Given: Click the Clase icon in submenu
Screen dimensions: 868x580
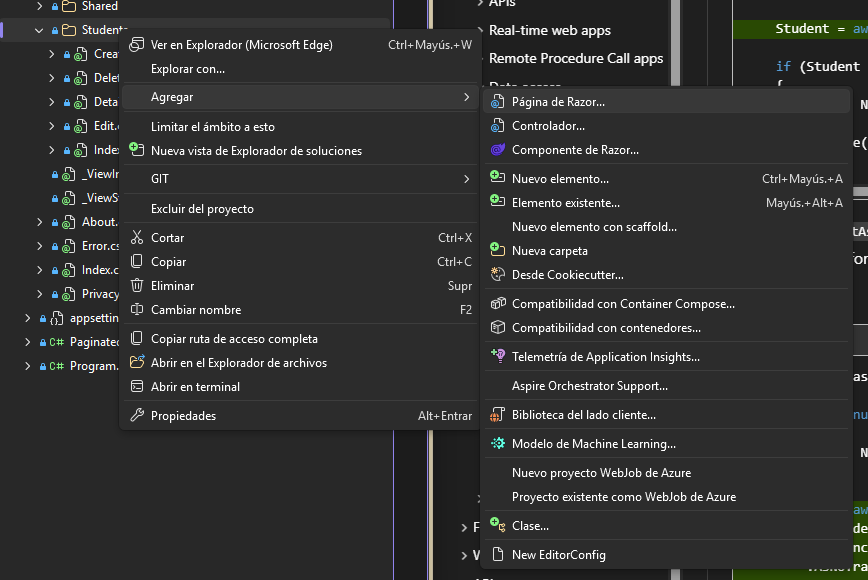Looking at the screenshot, I should point(498,525).
